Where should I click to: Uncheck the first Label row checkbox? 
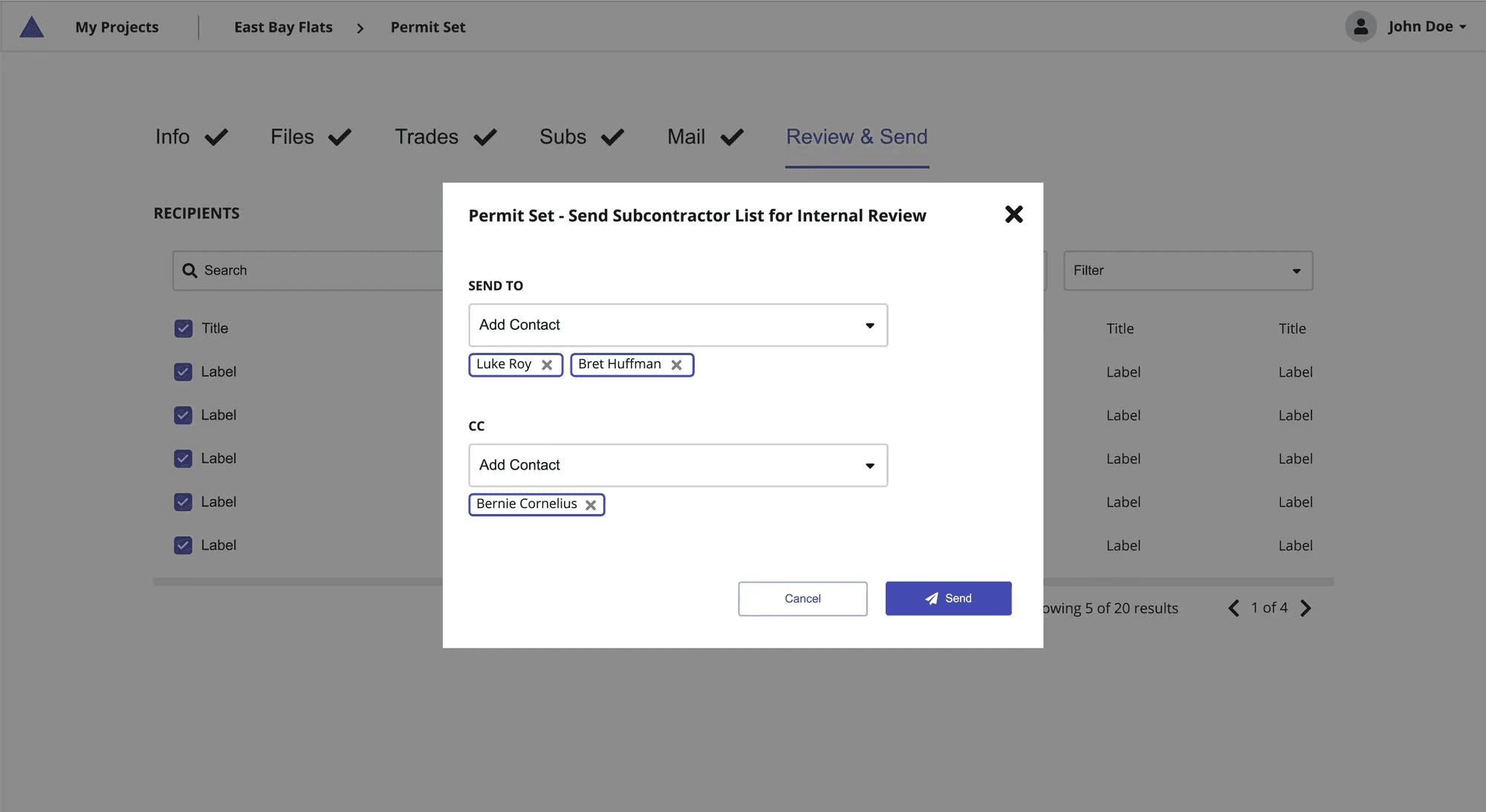tap(183, 372)
